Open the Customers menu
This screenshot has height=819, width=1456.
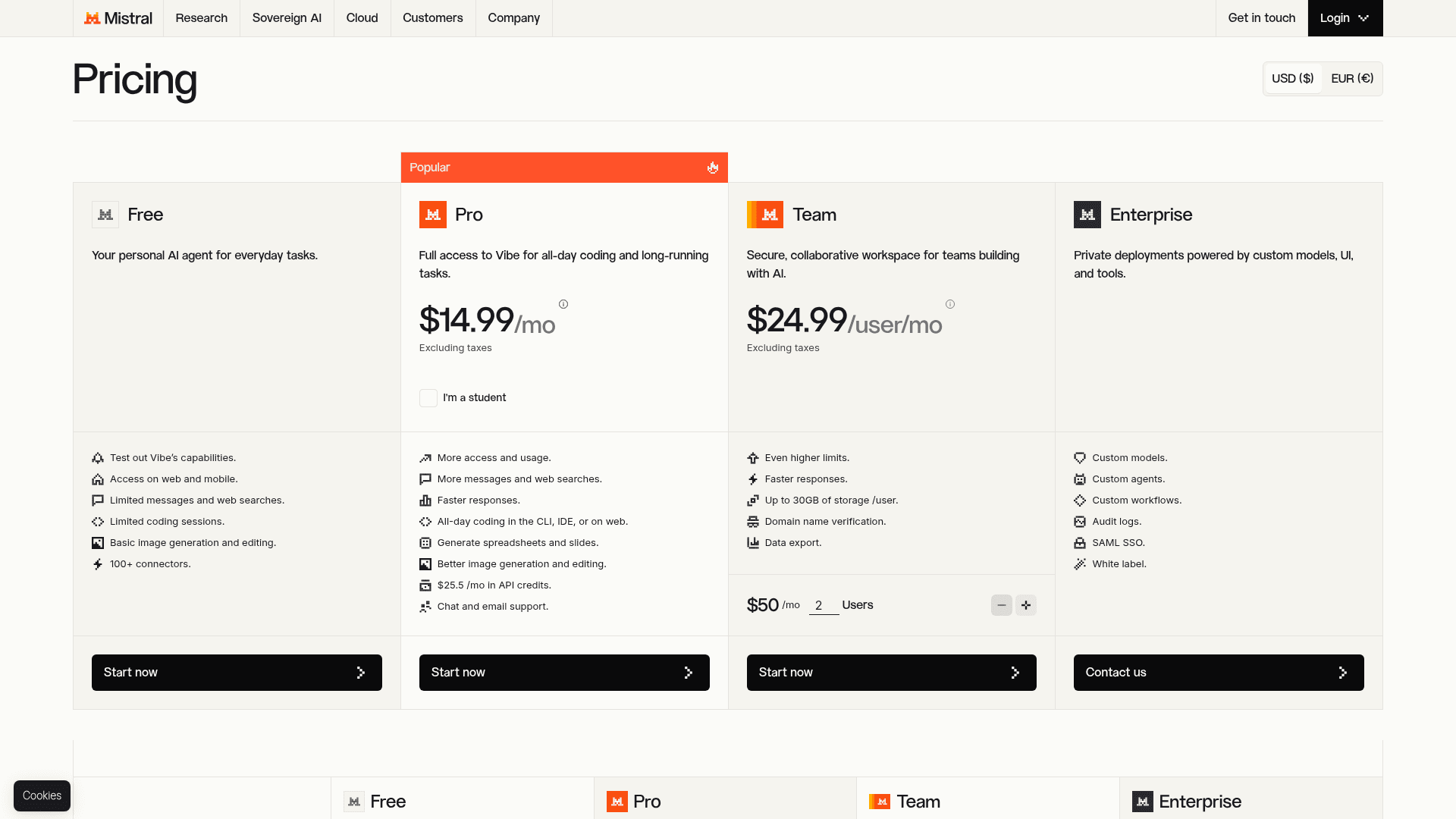coord(433,18)
